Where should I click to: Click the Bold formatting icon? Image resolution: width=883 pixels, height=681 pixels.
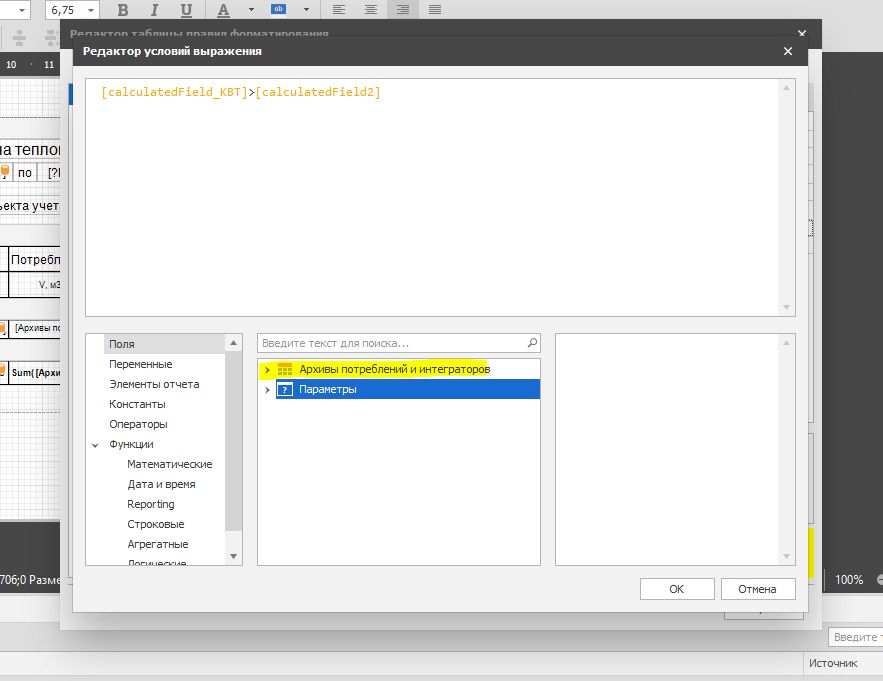(123, 10)
